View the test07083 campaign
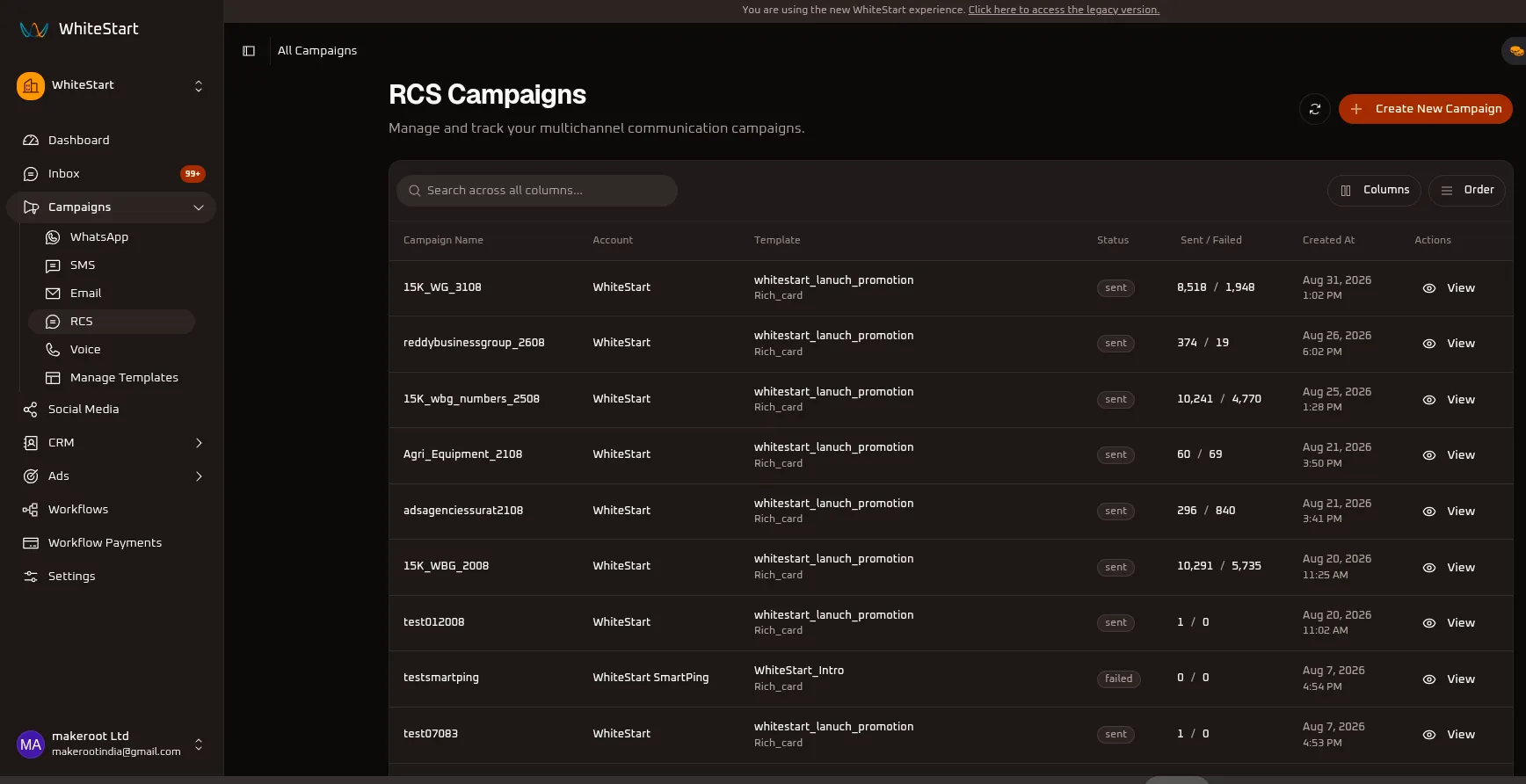Screen dimensions: 1526x784 [1449, 735]
